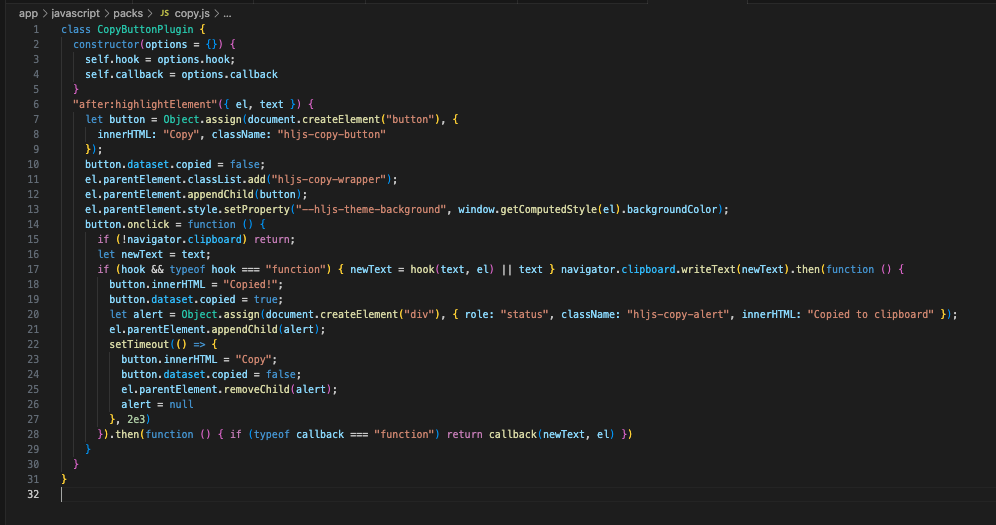Open the "packs" breadcrumb segment
Image resolution: width=996 pixels, height=525 pixels.
pos(128,13)
